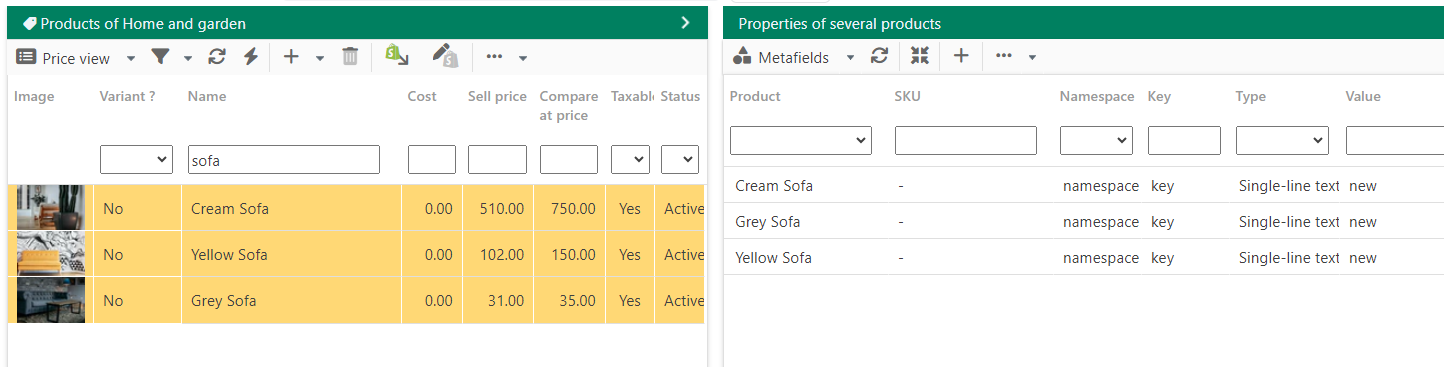Click the plus icon to add a product
This screenshot has width=1444, height=367.
[291, 57]
